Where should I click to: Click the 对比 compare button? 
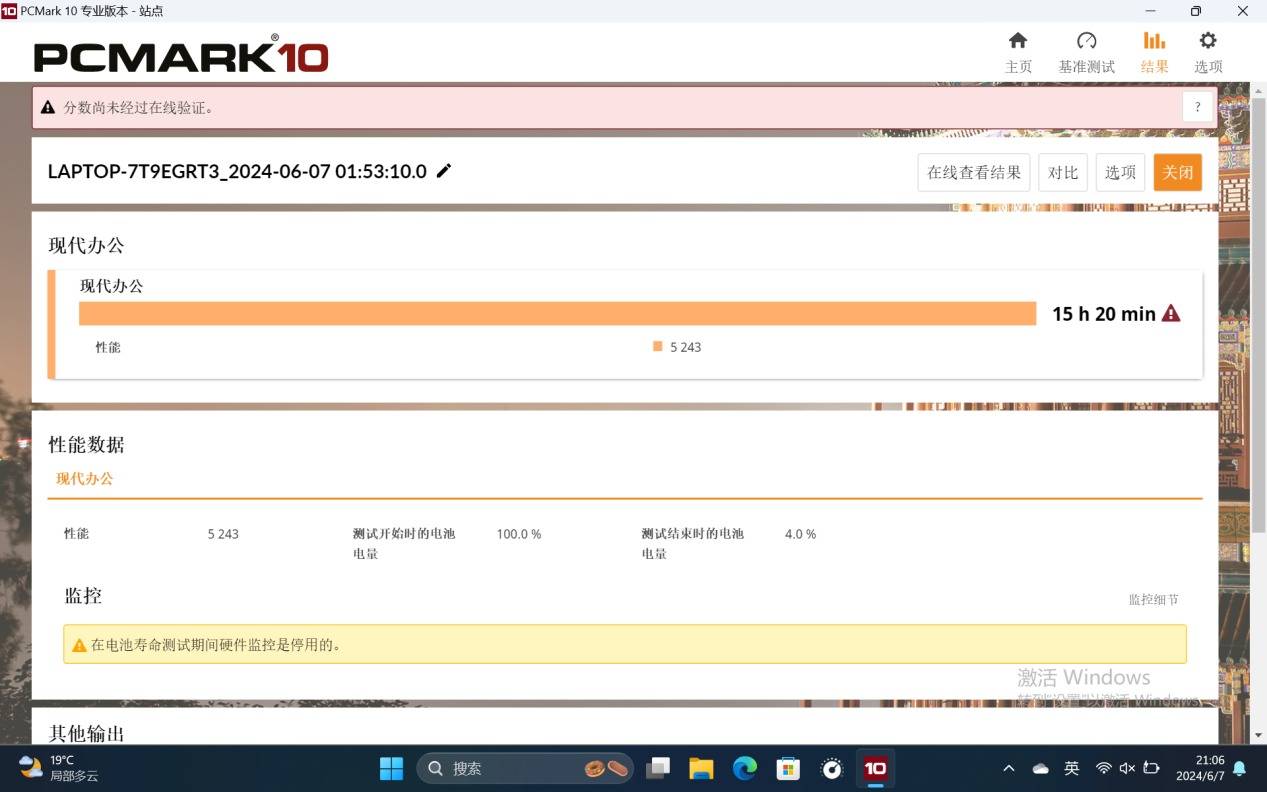pos(1063,172)
